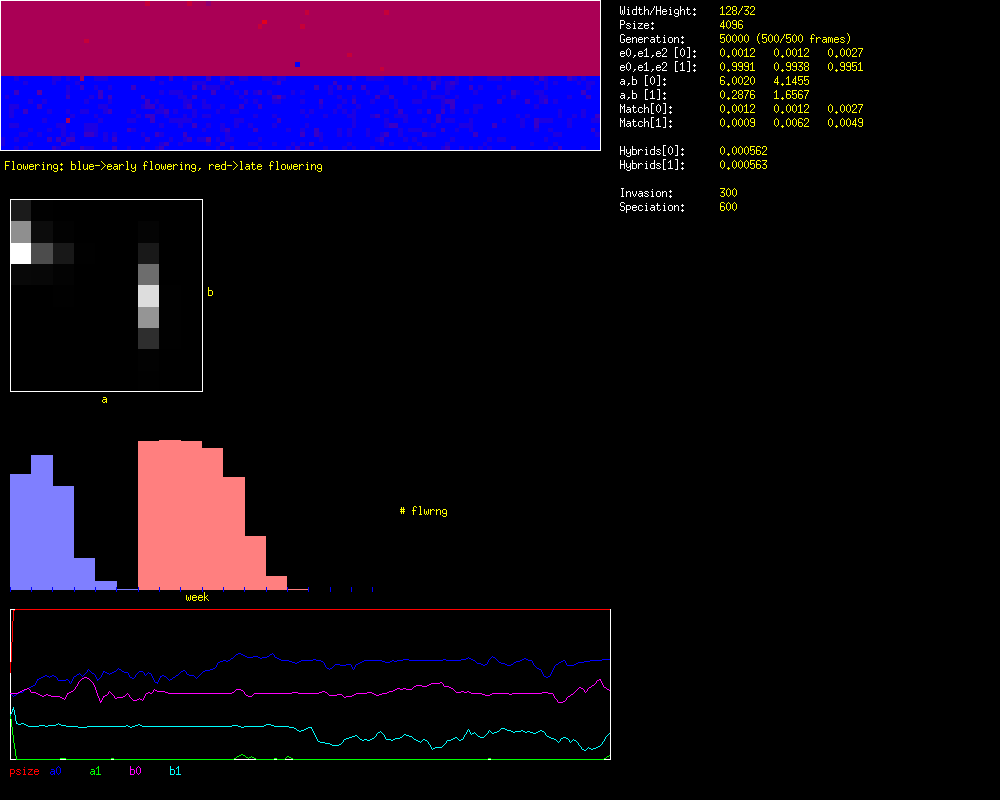Select value 0.9991 in e0,e1,e2 [1] row
Screen dimensions: 1000x800
(x=737, y=68)
